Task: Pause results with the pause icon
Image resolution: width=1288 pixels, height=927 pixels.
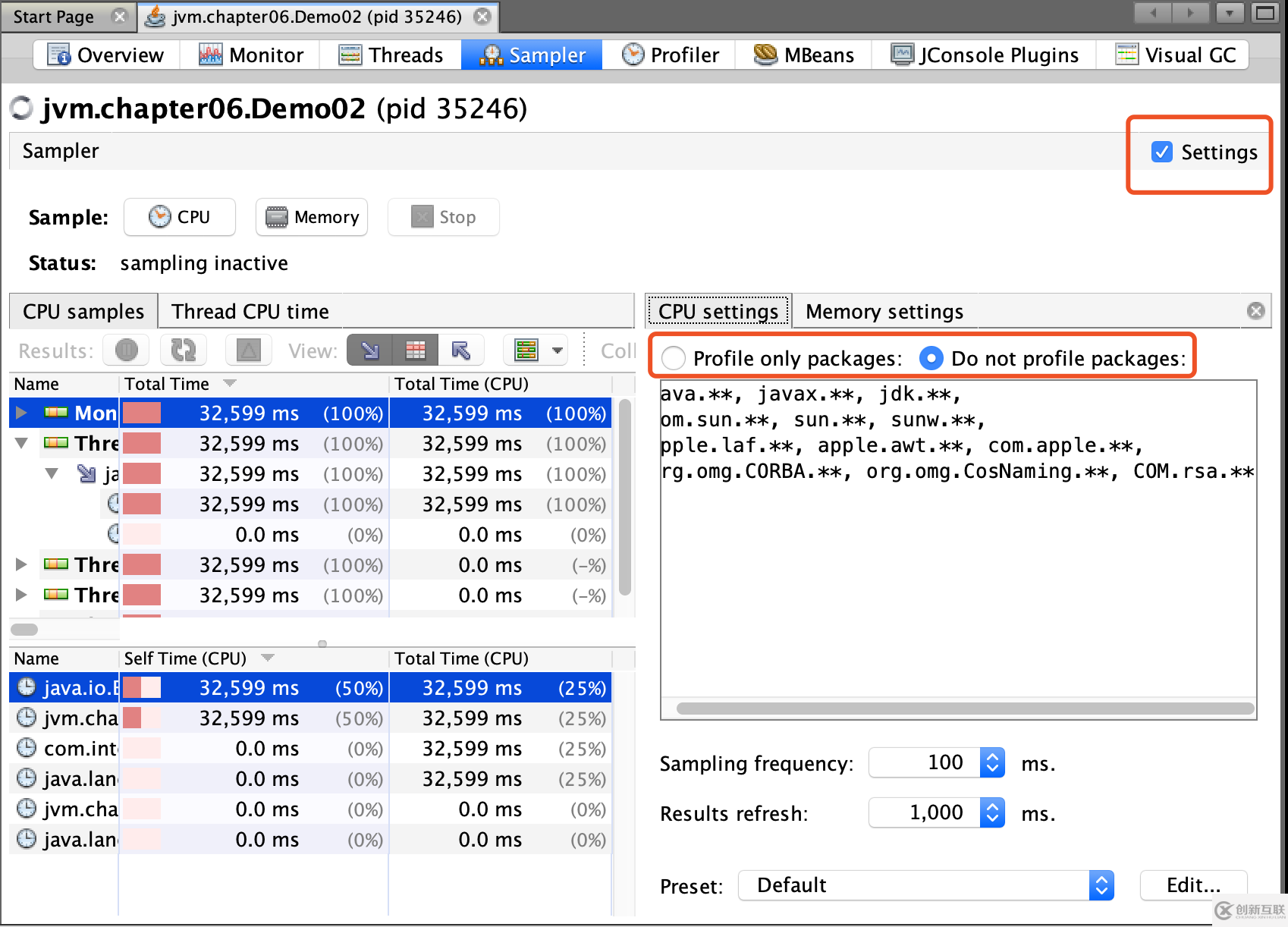Action: (126, 350)
